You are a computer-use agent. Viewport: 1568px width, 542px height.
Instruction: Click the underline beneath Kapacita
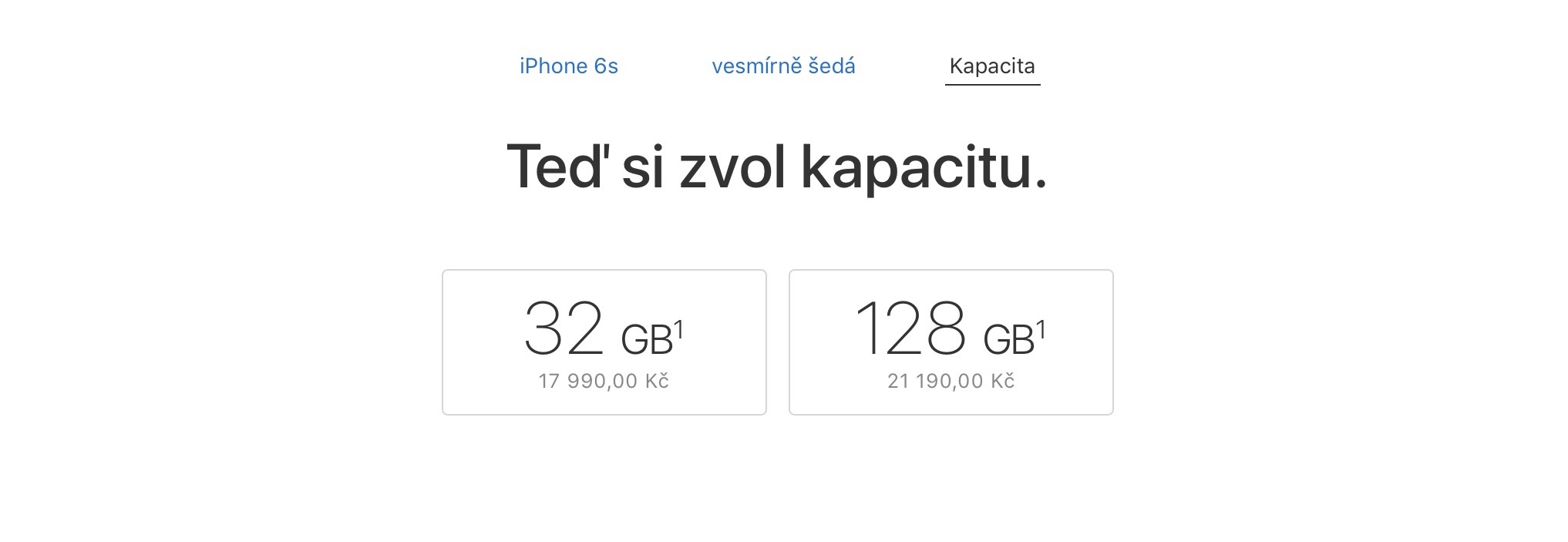(x=992, y=84)
